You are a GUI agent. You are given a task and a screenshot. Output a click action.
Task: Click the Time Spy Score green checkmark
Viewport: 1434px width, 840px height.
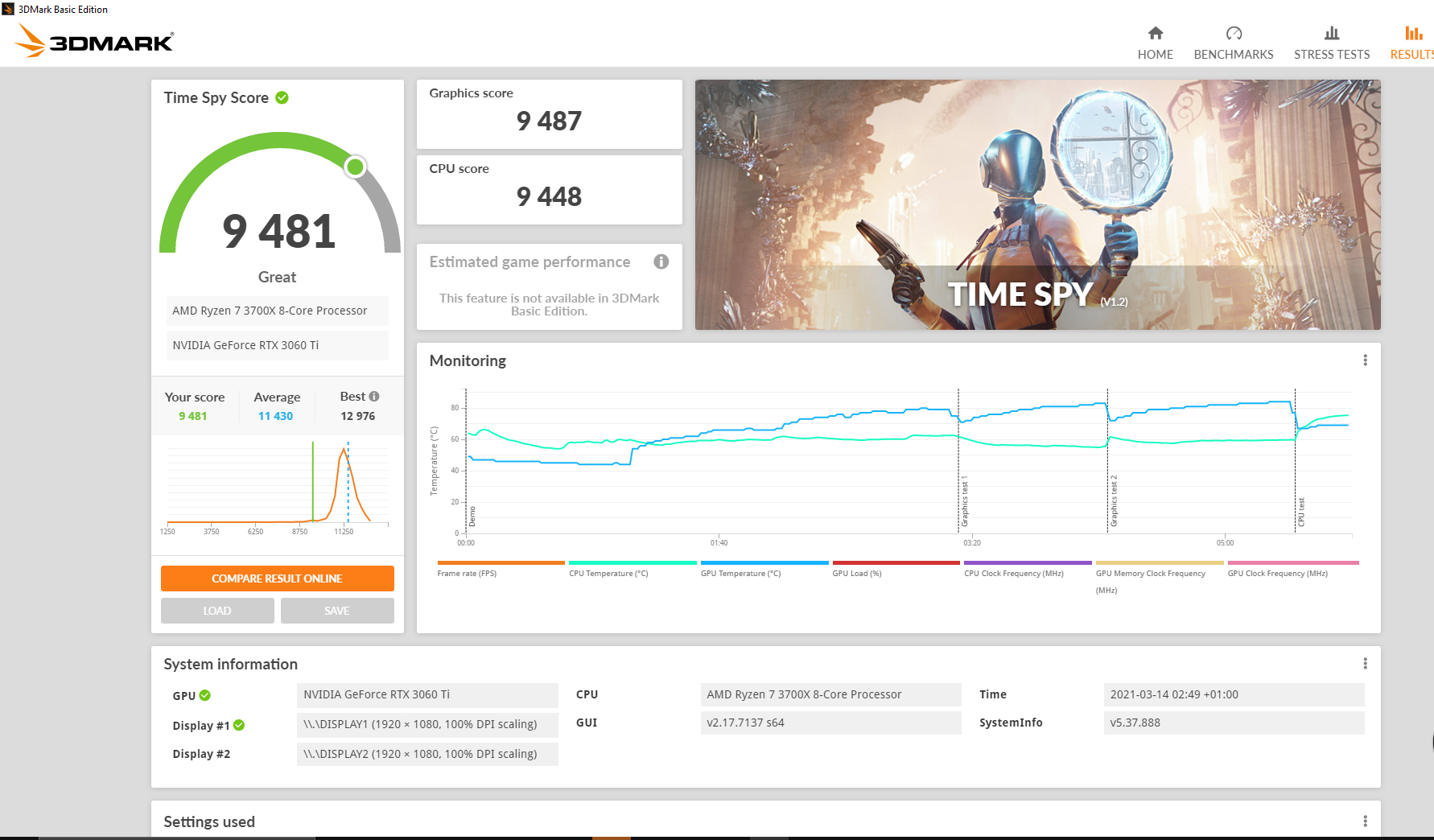(x=282, y=97)
